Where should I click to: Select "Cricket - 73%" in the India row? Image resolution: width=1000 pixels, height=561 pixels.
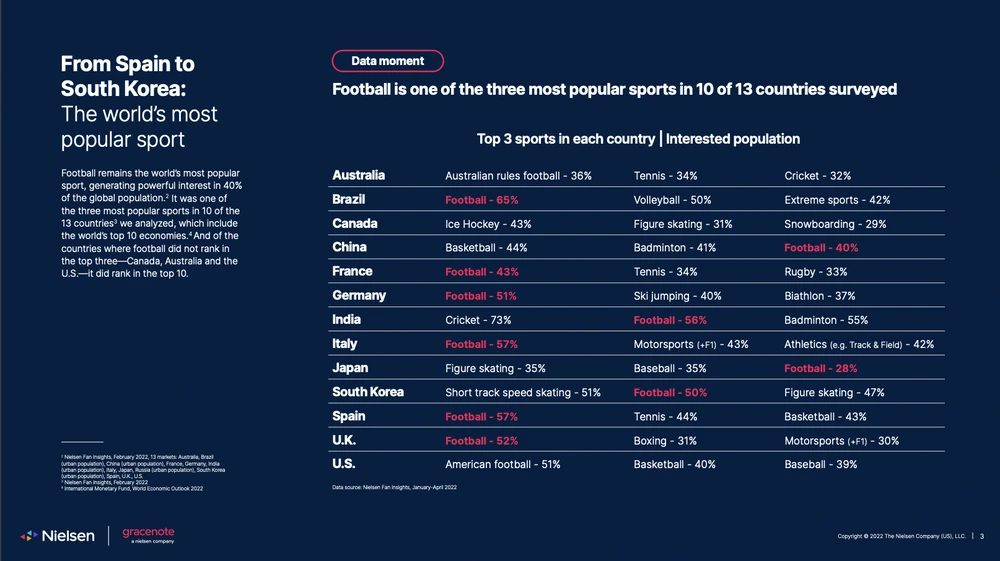[x=478, y=321]
